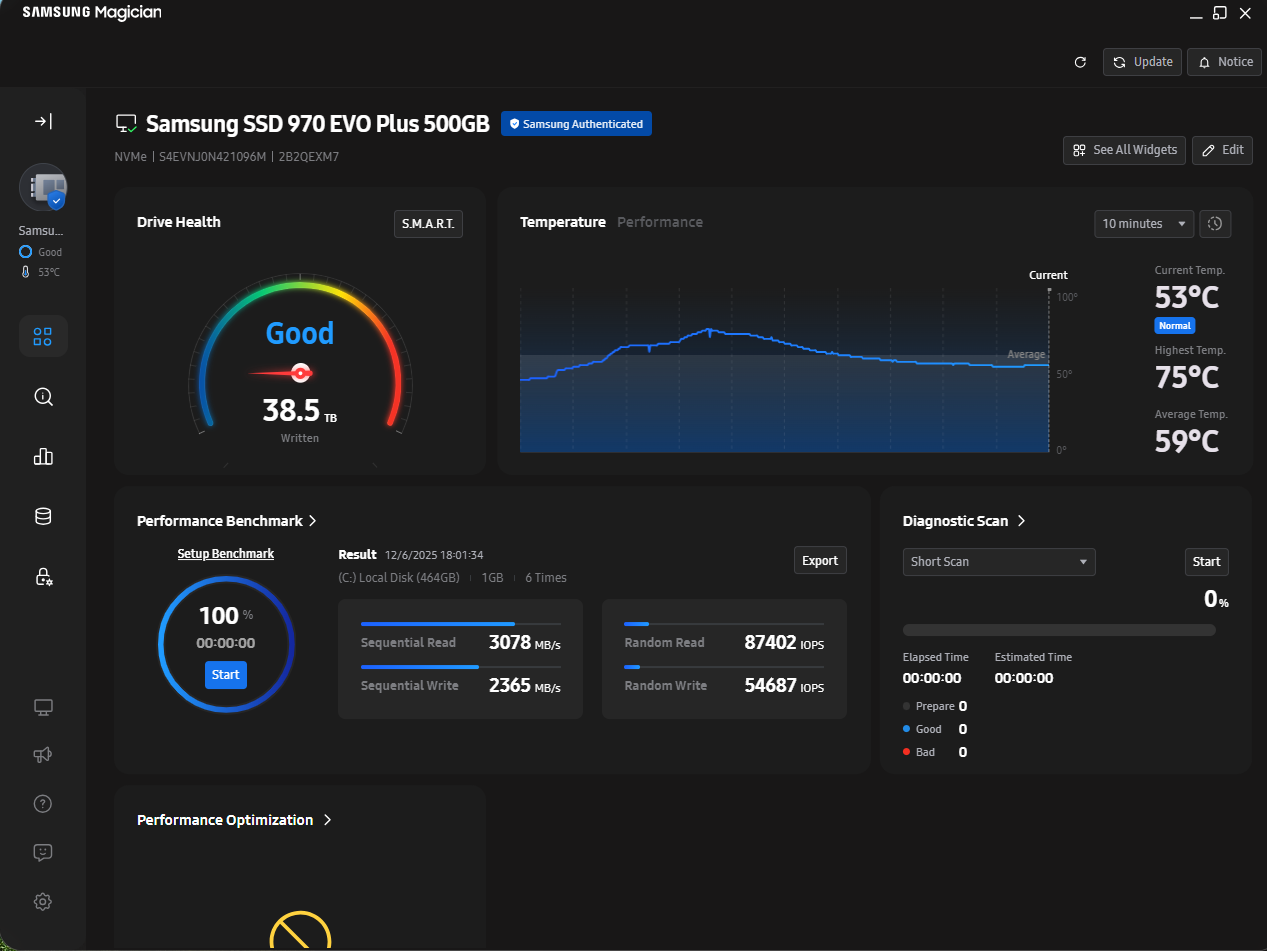
Task: Expand the sidebar with the arrow icon
Action: 43,121
